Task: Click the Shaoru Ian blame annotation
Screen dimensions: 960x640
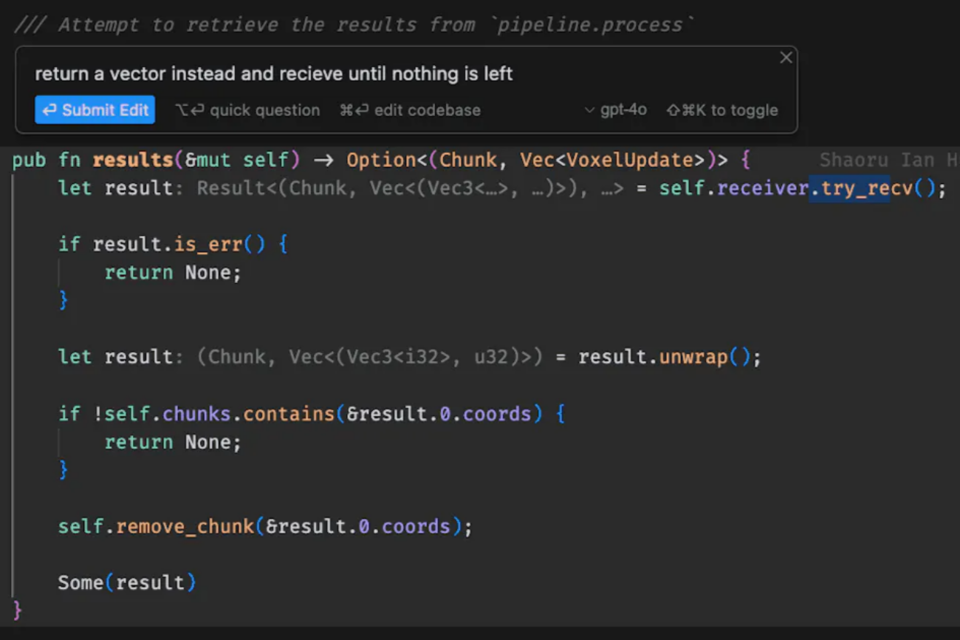Action: 885,160
